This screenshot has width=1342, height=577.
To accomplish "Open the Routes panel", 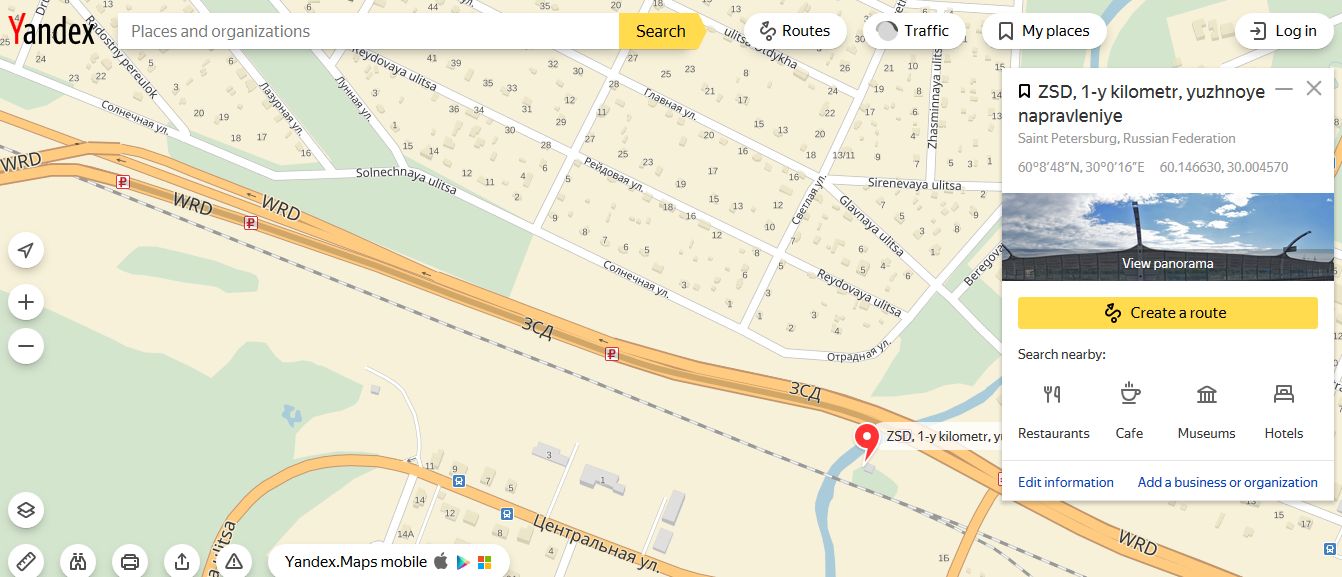I will [795, 31].
